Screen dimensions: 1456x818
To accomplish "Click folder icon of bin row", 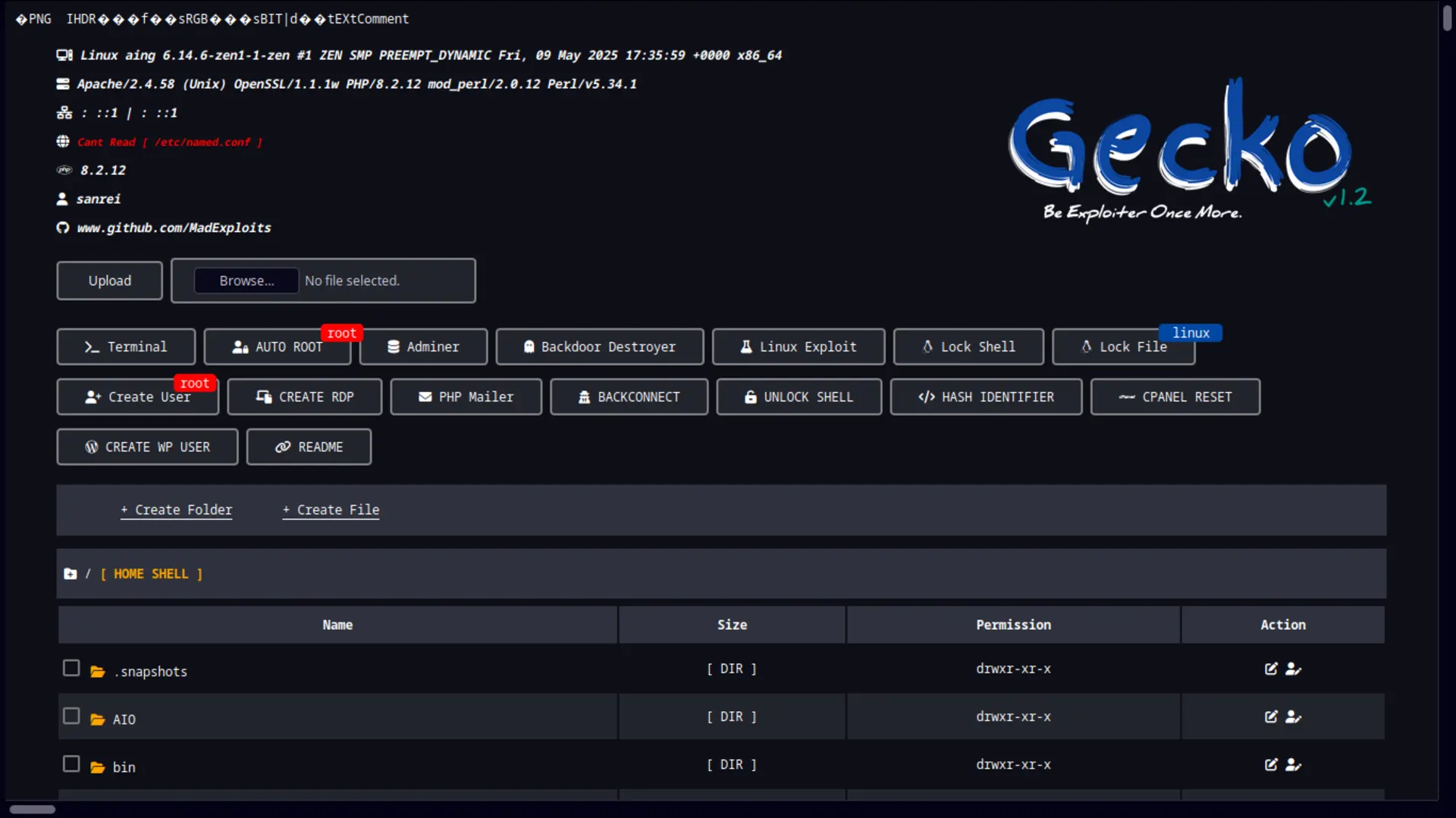I will click(98, 767).
